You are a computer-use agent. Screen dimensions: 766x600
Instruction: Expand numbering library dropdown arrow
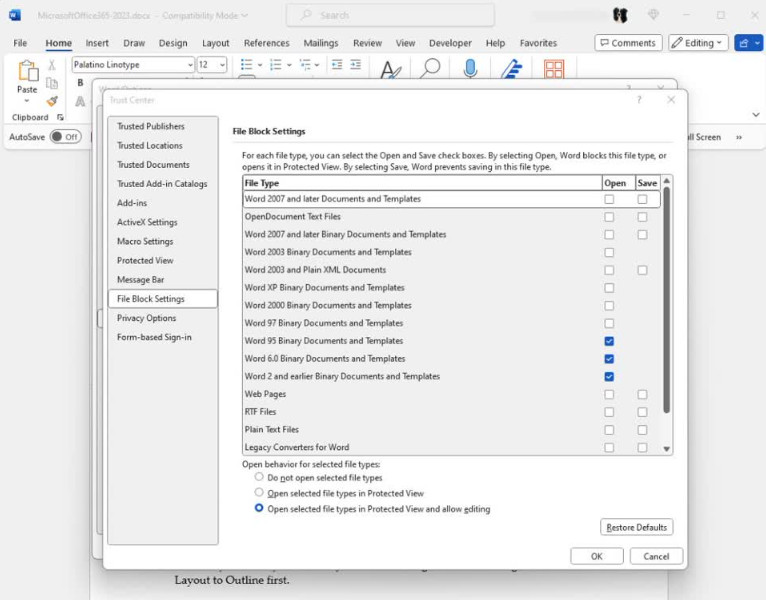click(x=289, y=64)
